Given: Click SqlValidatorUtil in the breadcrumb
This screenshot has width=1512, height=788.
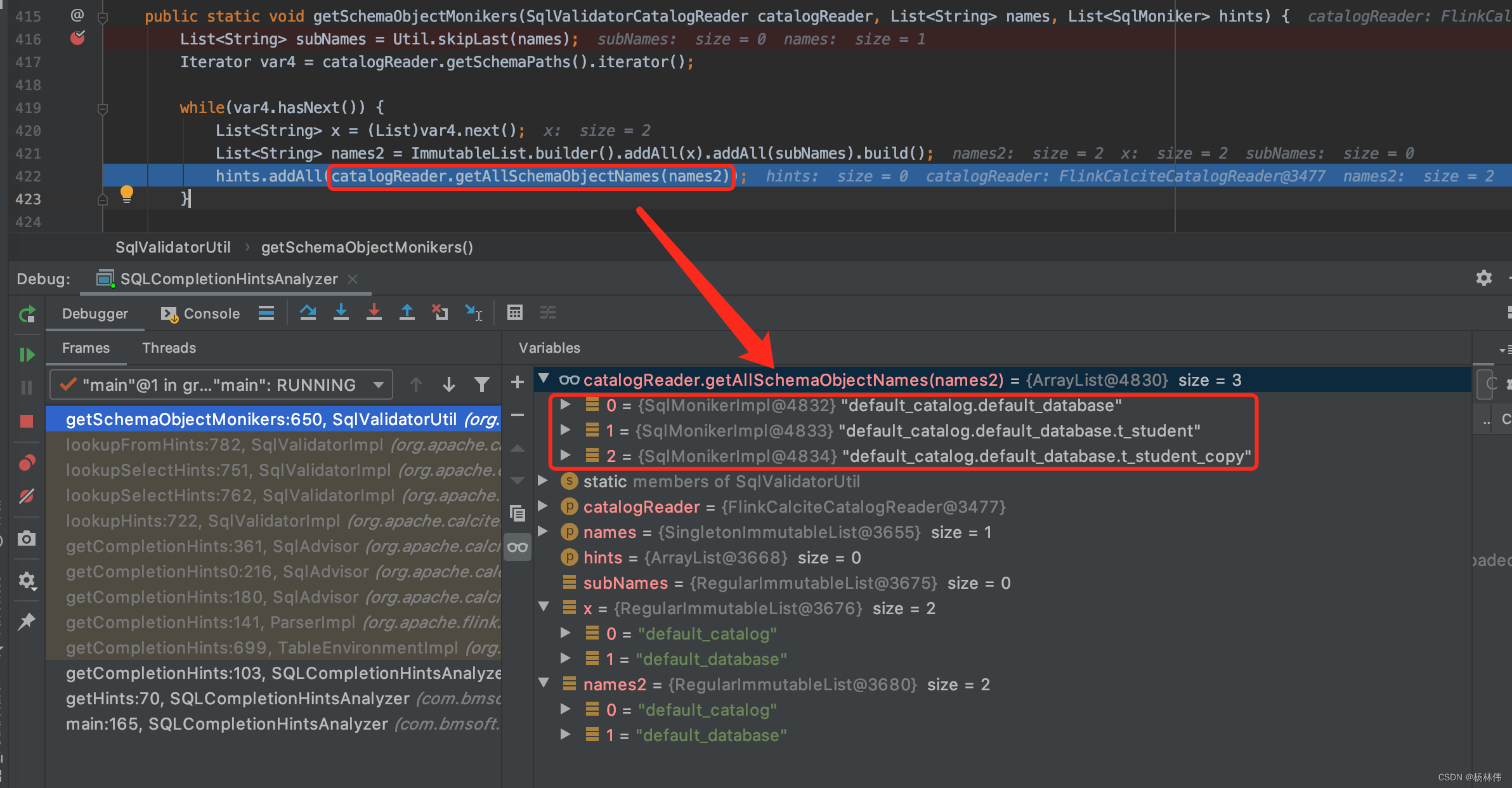Looking at the screenshot, I should (173, 247).
